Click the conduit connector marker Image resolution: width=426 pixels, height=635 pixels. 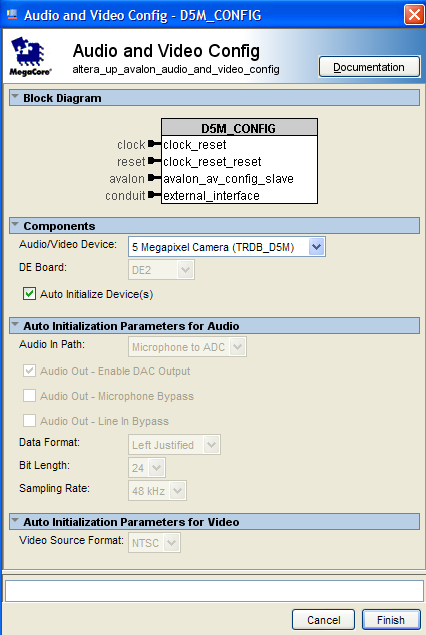click(154, 195)
